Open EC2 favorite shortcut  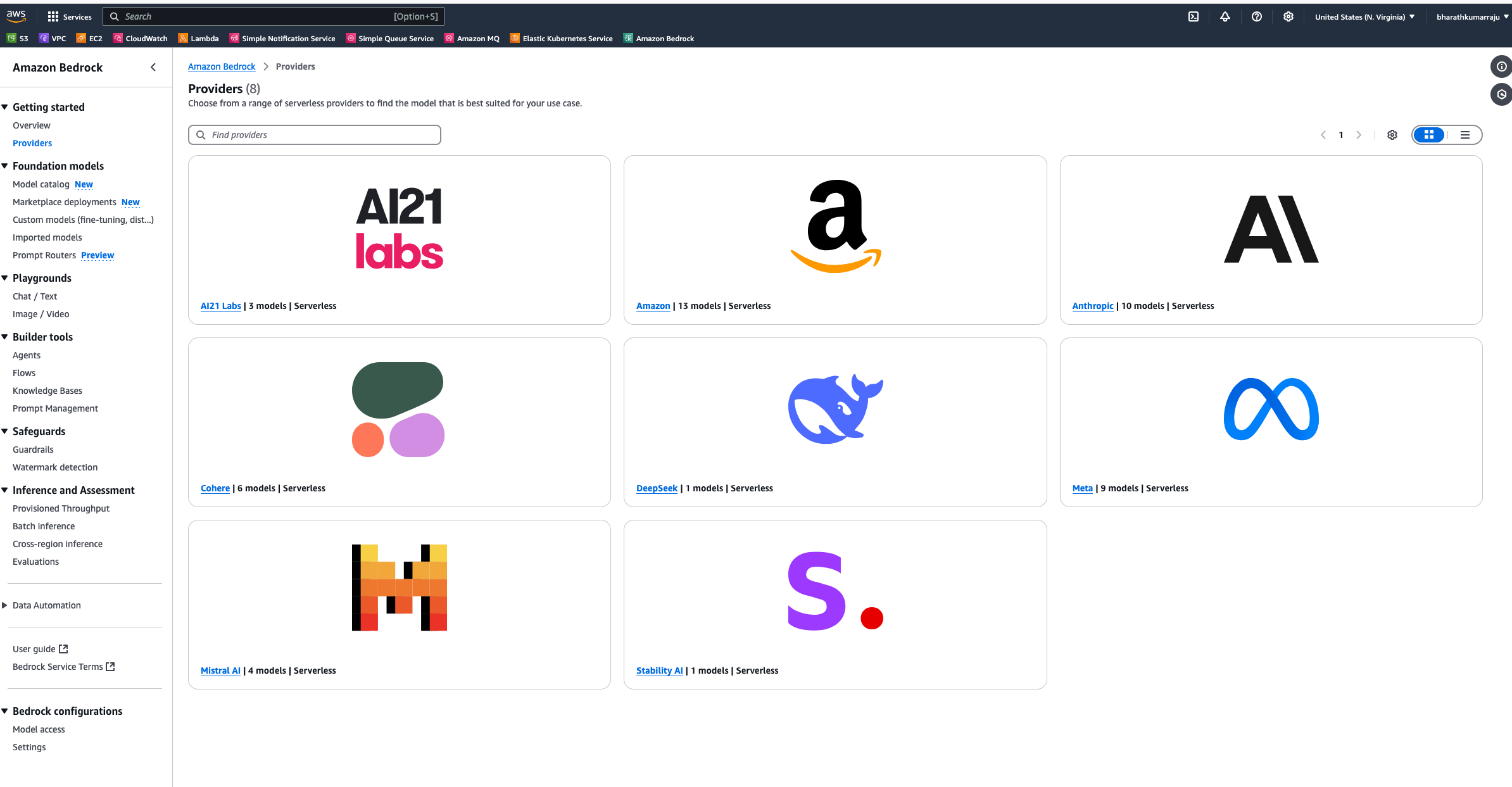[89, 39]
